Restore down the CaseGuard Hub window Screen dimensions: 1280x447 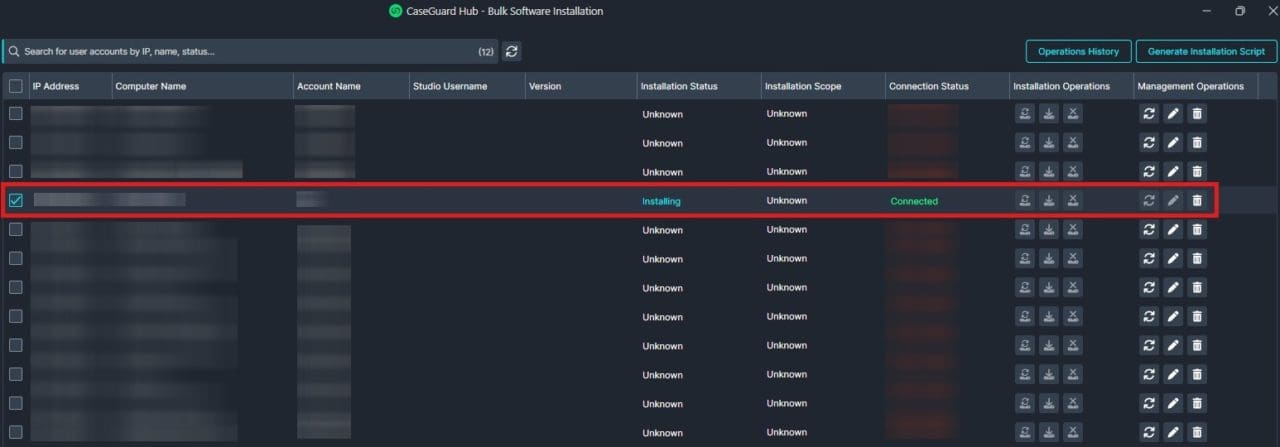[1240, 11]
